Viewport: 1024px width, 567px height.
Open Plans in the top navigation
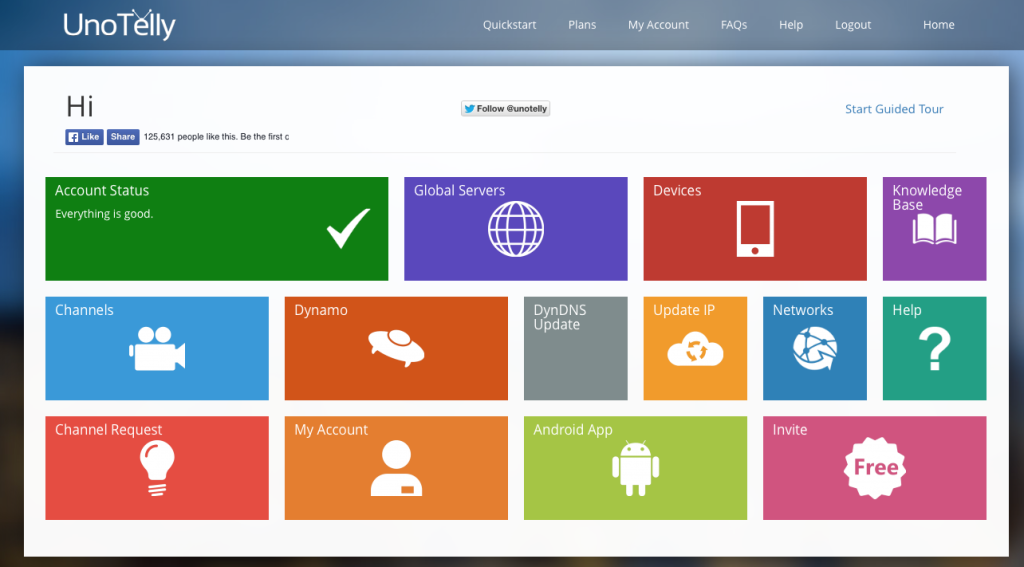[582, 25]
